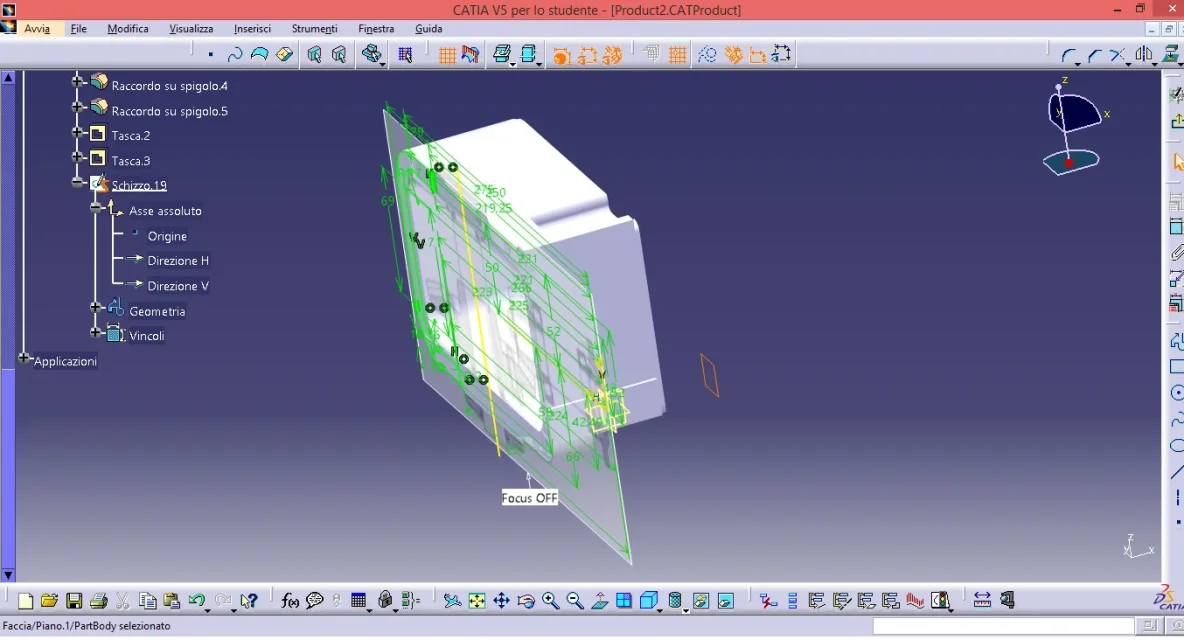This screenshot has width=1184, height=640.
Task: Toggle the Construction/Standard Element icon
Action: [x=707, y=55]
